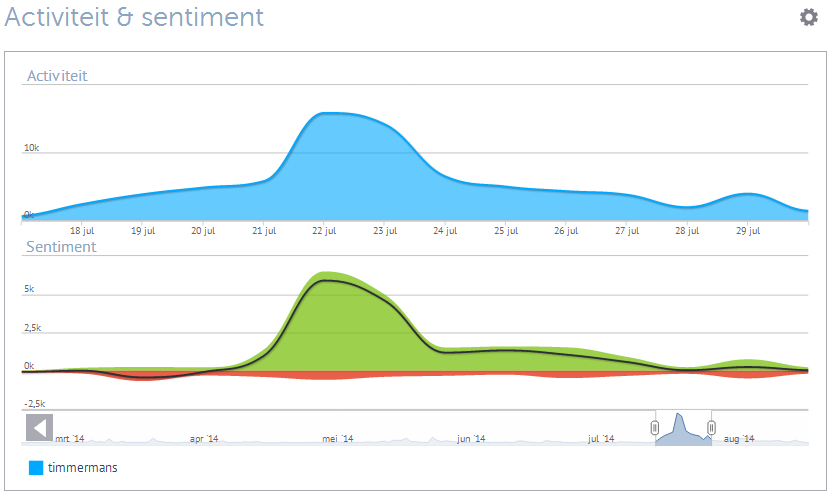Click the 10k activity axis label
This screenshot has width=829, height=494.
31,148
